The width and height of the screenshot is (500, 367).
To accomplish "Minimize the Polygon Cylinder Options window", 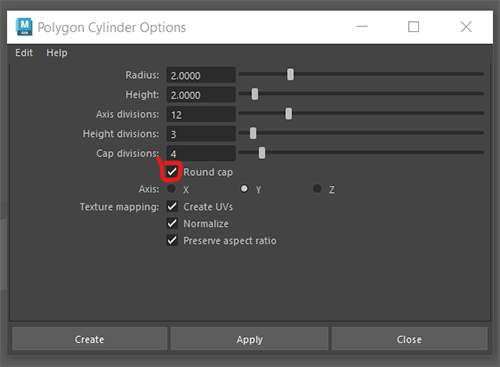I will [x=362, y=27].
